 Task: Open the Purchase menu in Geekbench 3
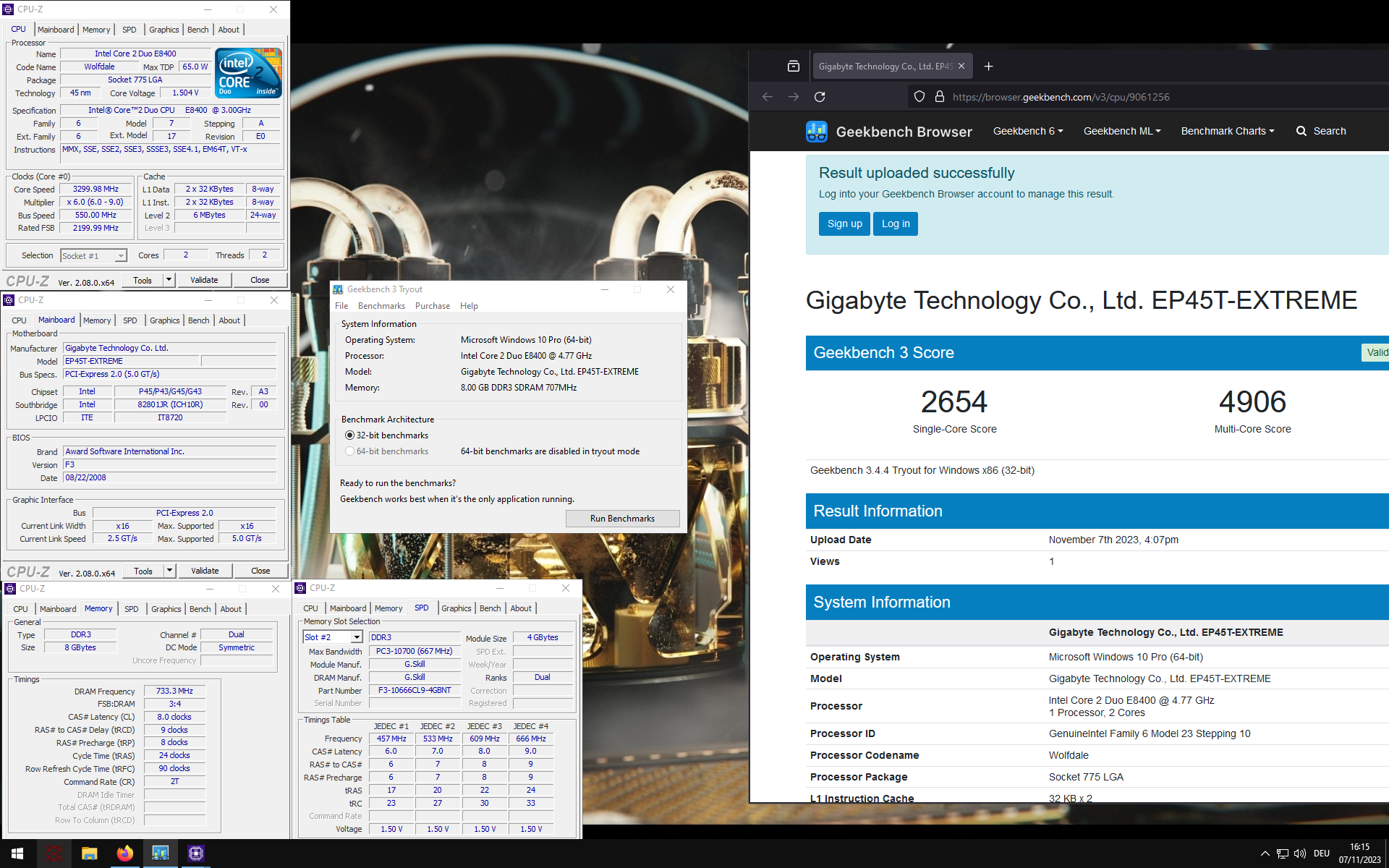click(433, 306)
